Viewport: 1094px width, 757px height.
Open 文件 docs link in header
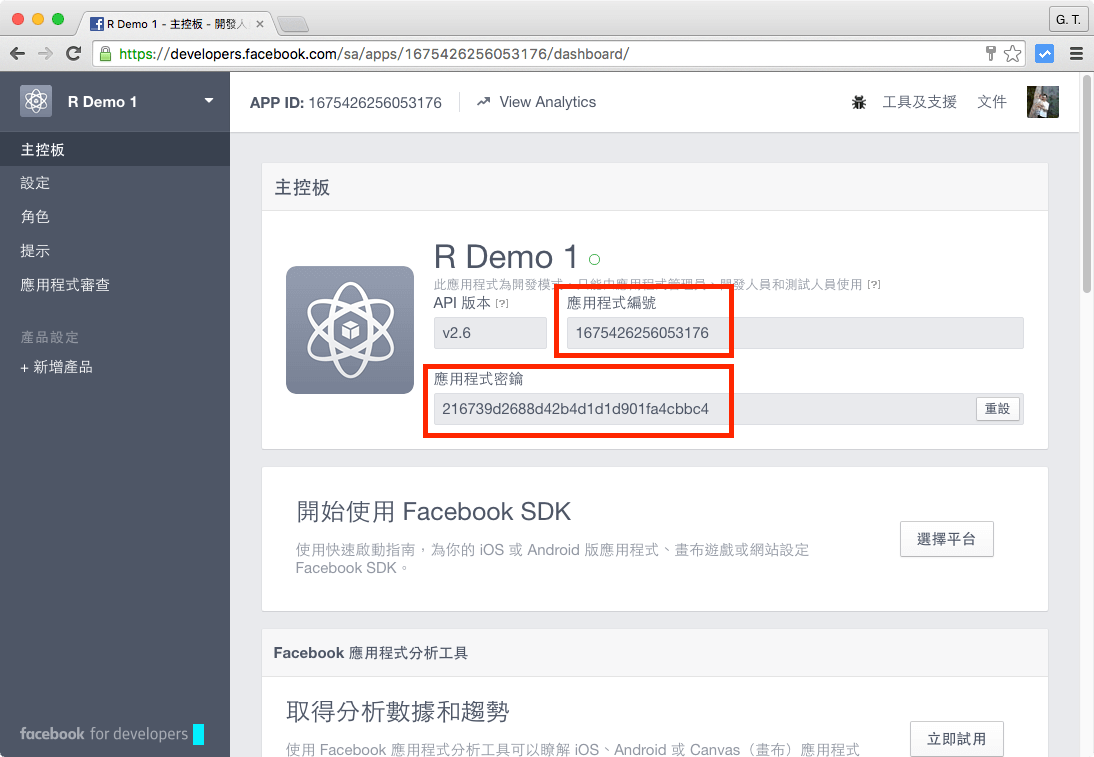pyautogui.click(x=991, y=102)
